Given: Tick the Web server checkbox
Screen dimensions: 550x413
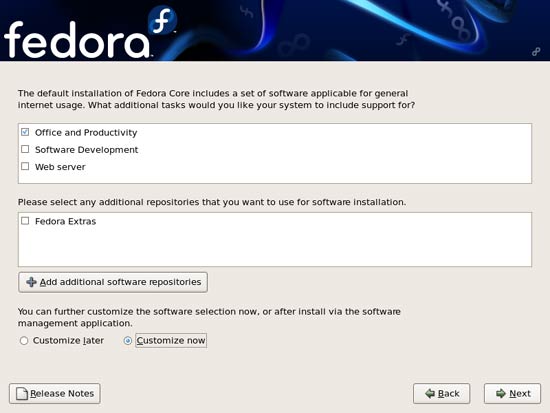Looking at the screenshot, I should (x=25, y=166).
